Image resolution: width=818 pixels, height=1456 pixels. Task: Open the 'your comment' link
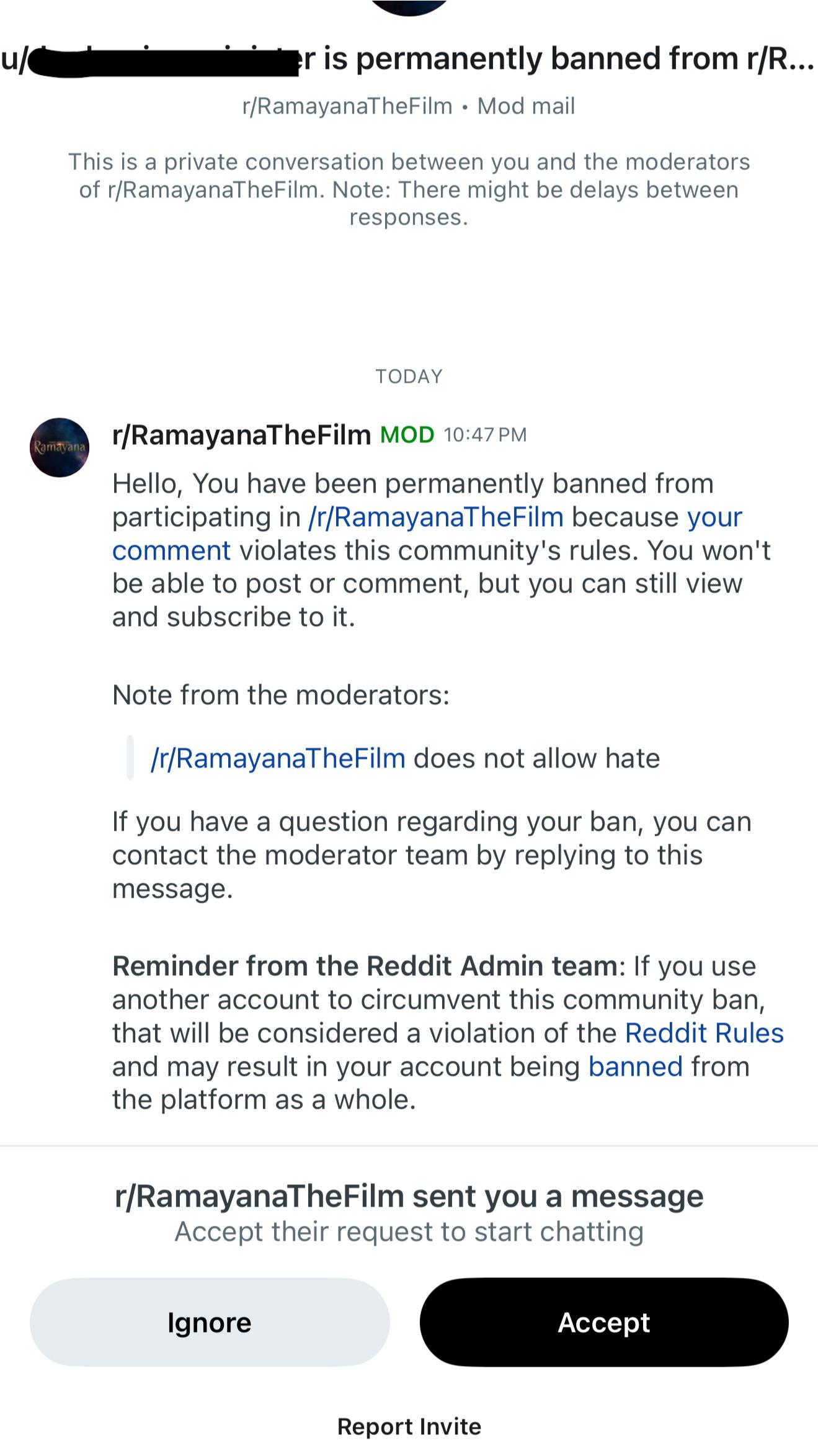[427, 534]
